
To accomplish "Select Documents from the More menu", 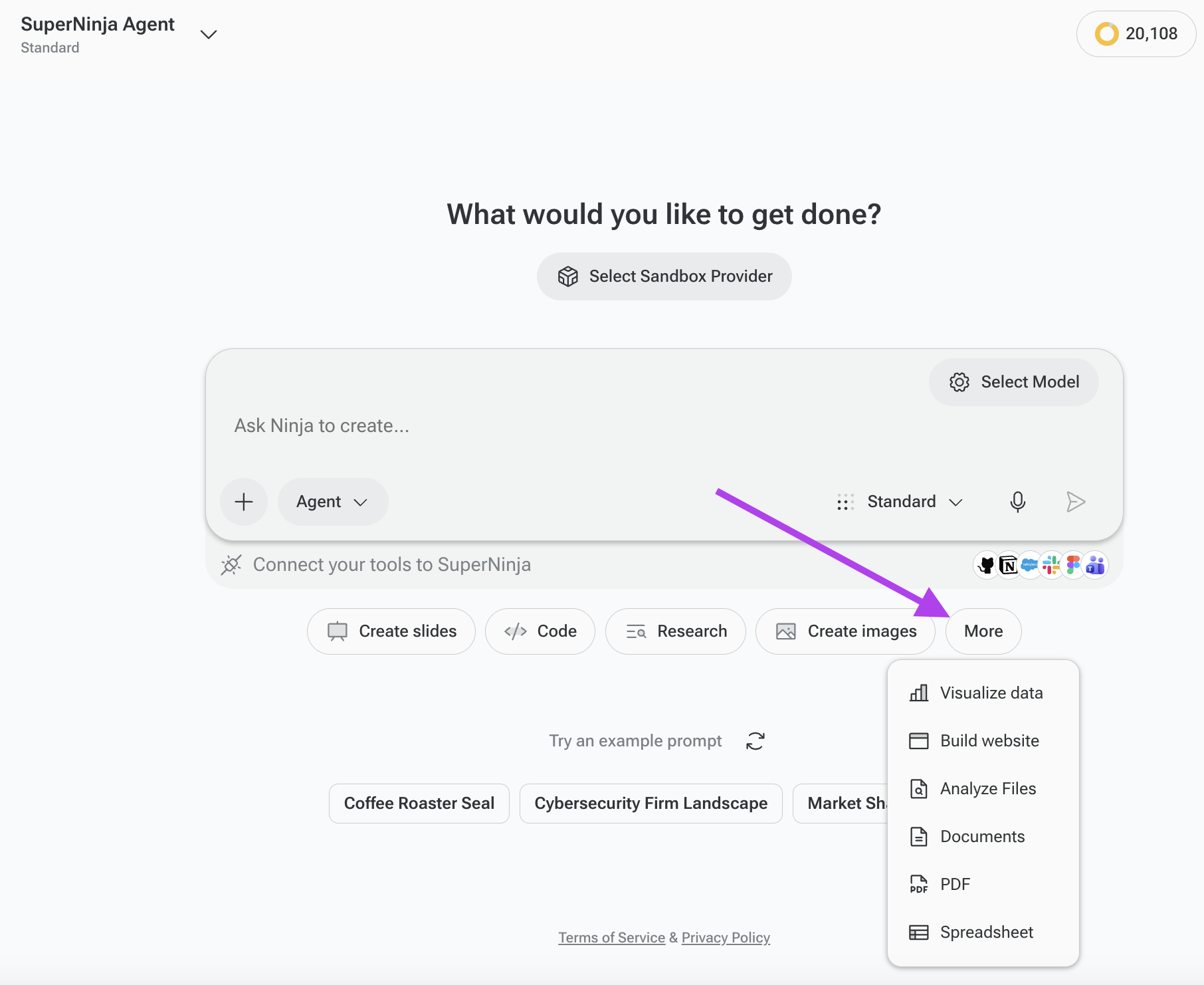I will [983, 837].
